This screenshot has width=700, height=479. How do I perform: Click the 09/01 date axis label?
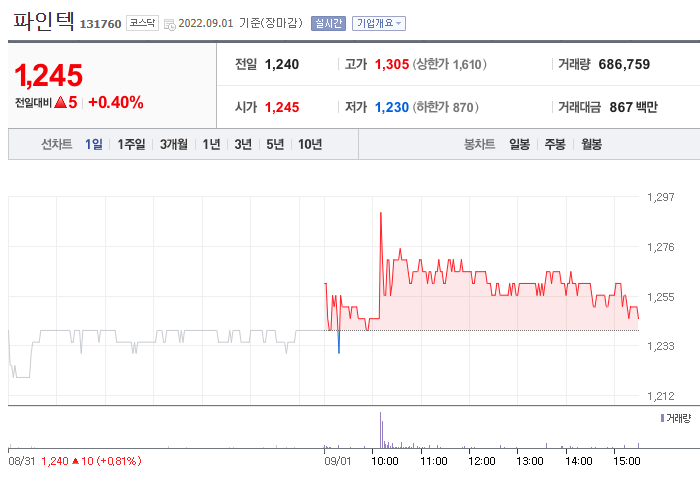(x=338, y=461)
